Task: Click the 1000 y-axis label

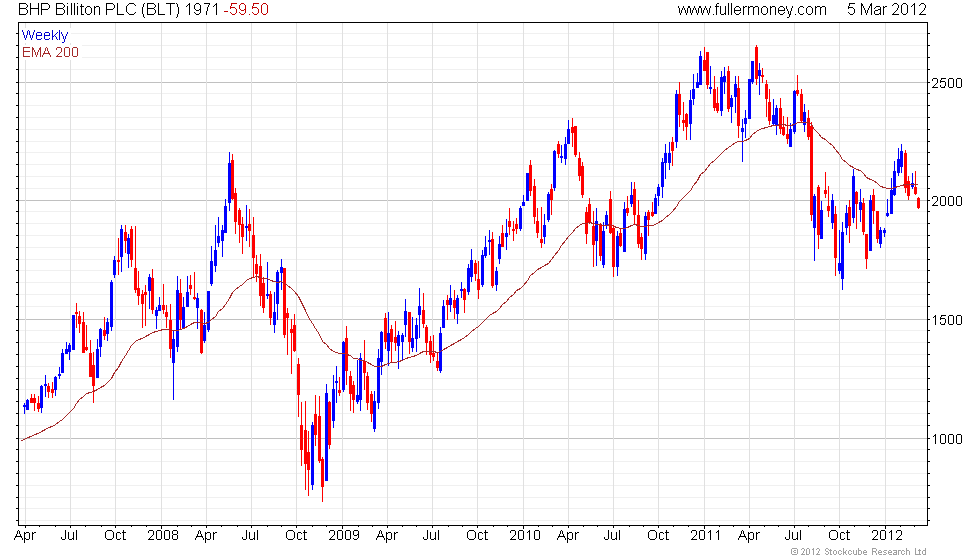Action: (x=946, y=439)
